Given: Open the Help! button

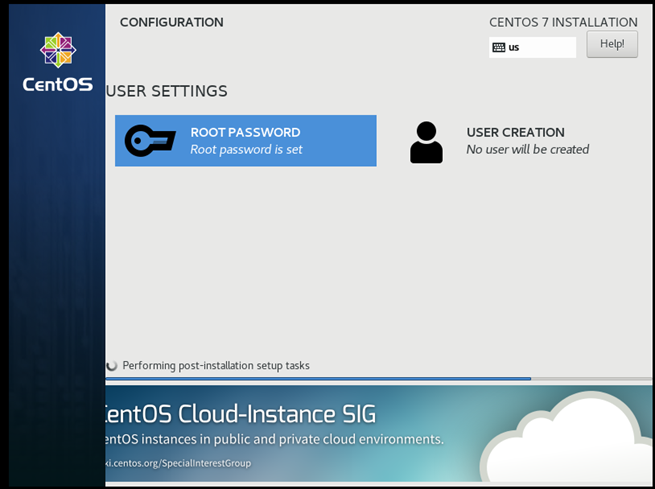Looking at the screenshot, I should coord(612,44).
